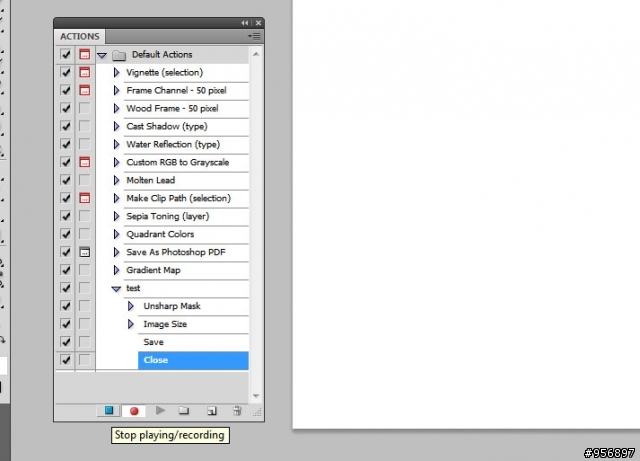Expand the Image Size step
The image size is (640, 461).
click(131, 324)
